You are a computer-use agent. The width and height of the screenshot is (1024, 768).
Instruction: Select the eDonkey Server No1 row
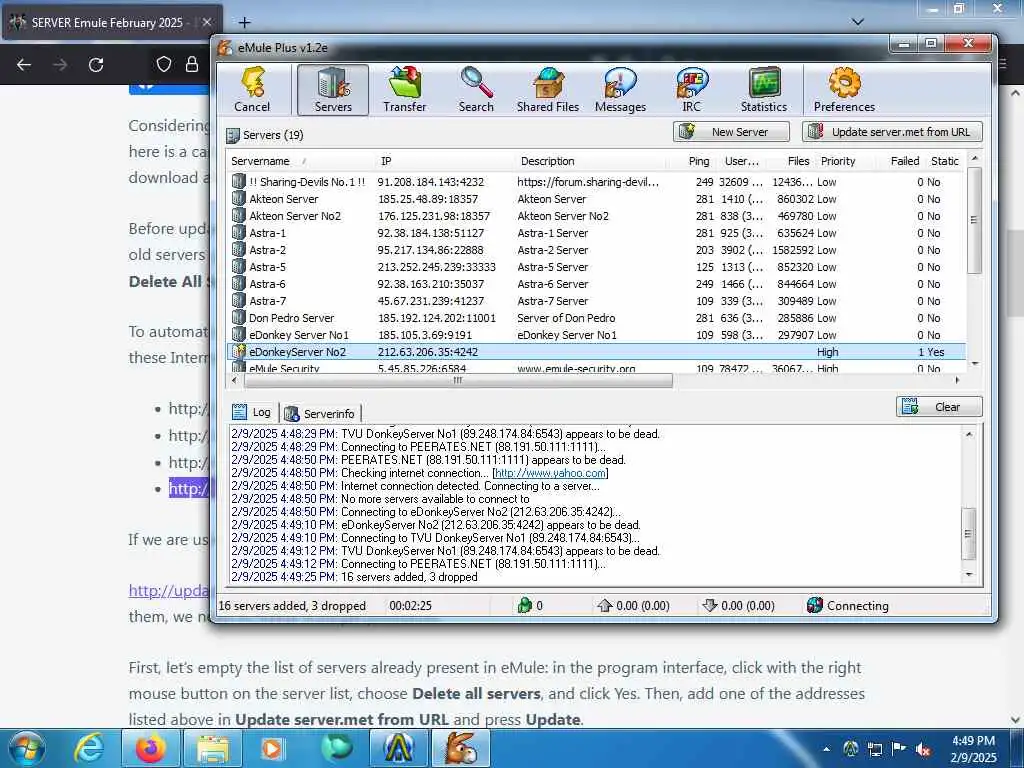[596, 334]
